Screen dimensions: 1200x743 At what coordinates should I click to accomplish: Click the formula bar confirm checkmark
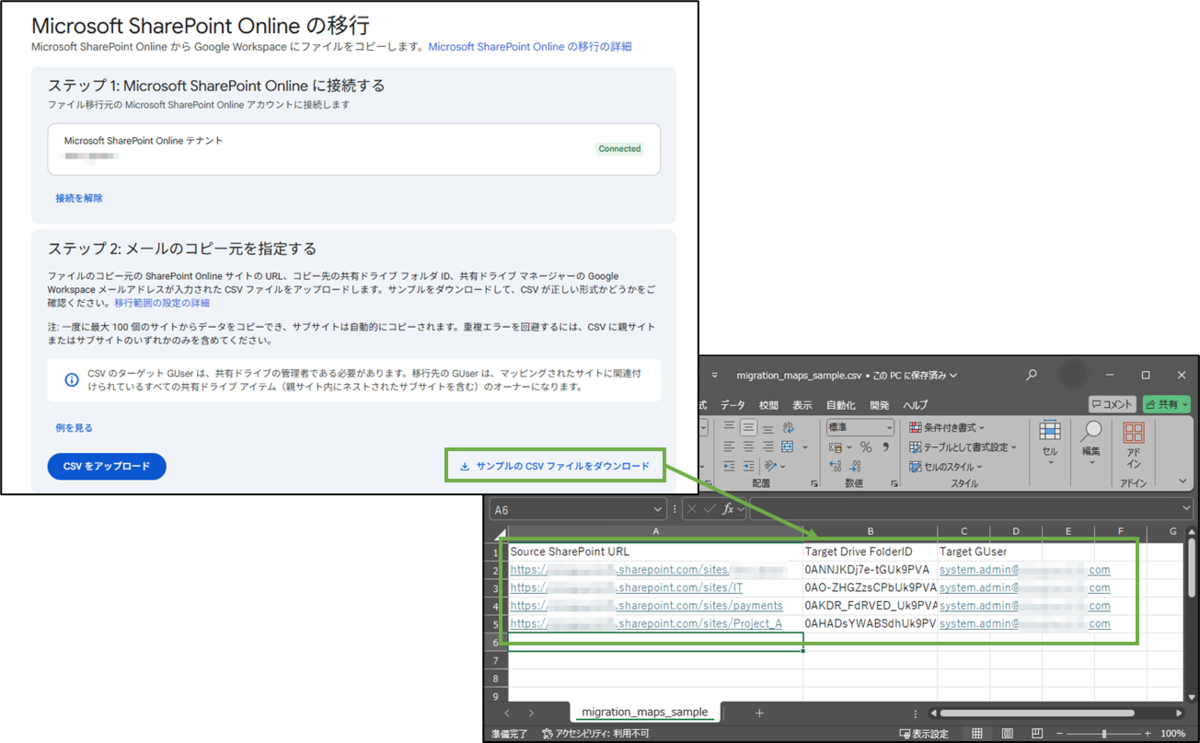pos(709,509)
